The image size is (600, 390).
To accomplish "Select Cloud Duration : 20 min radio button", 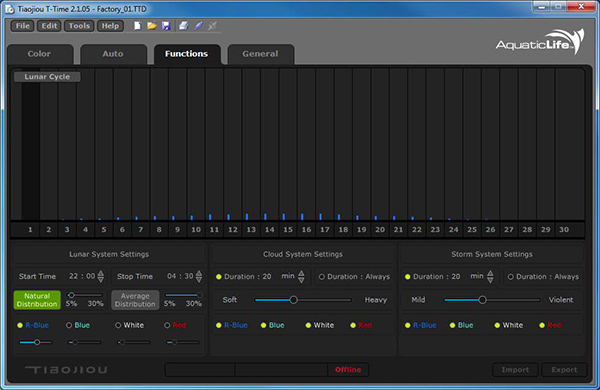I will 218,277.
